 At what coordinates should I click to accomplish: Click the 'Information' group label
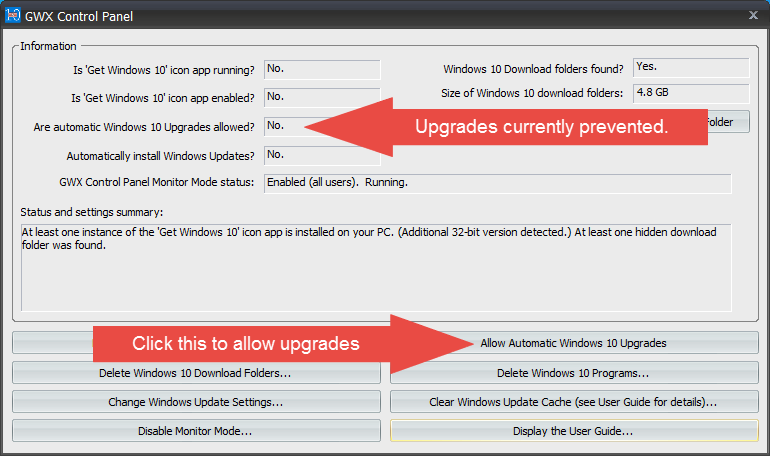point(48,46)
